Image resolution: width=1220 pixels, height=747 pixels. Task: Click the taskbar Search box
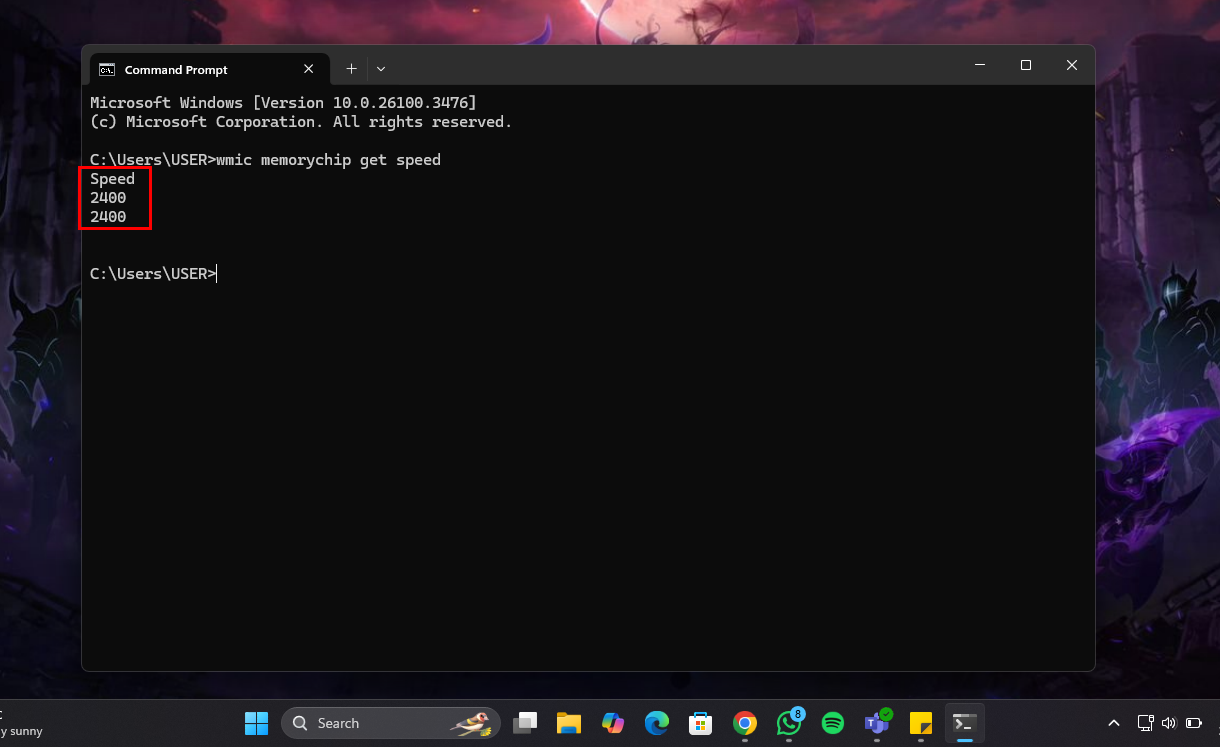(x=391, y=723)
